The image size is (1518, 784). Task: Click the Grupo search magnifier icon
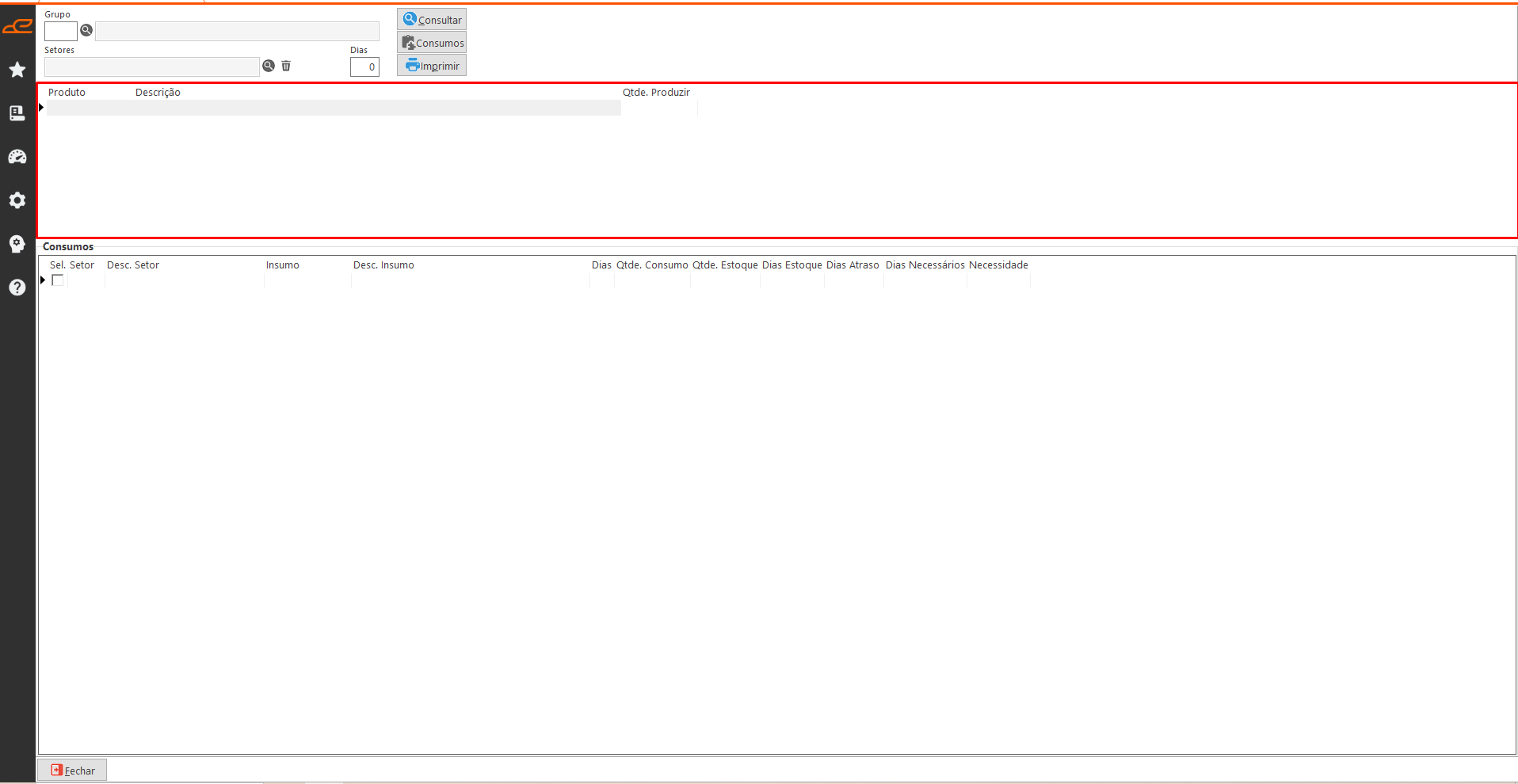(x=86, y=30)
